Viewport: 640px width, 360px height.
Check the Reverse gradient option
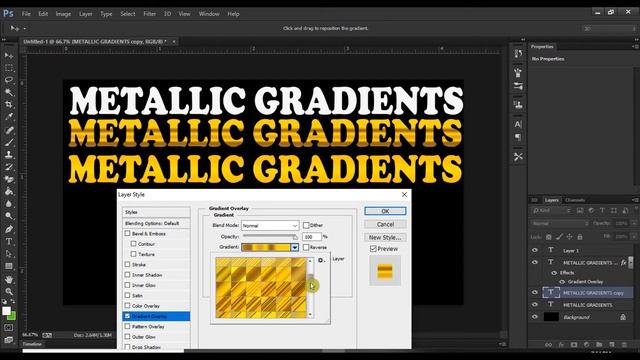pos(306,247)
